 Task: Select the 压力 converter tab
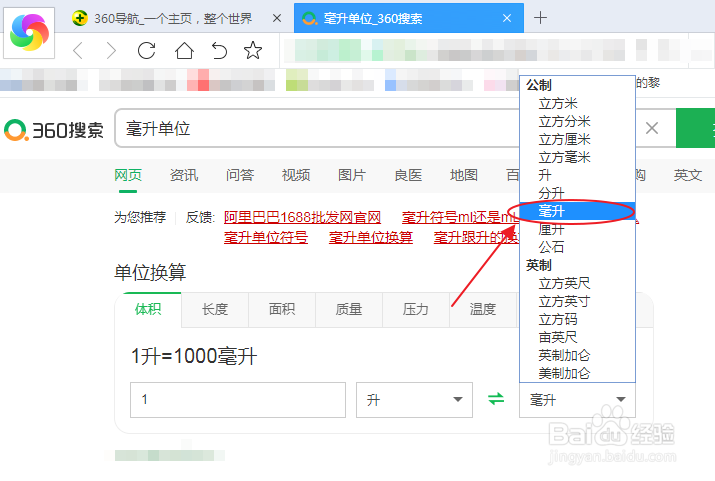click(415, 309)
